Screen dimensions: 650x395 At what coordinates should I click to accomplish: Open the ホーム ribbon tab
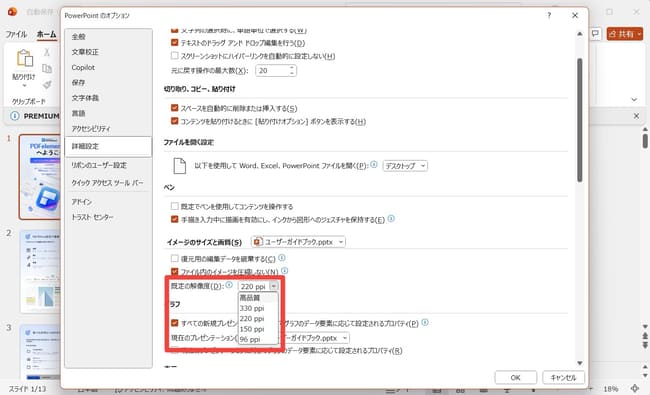tap(46, 34)
